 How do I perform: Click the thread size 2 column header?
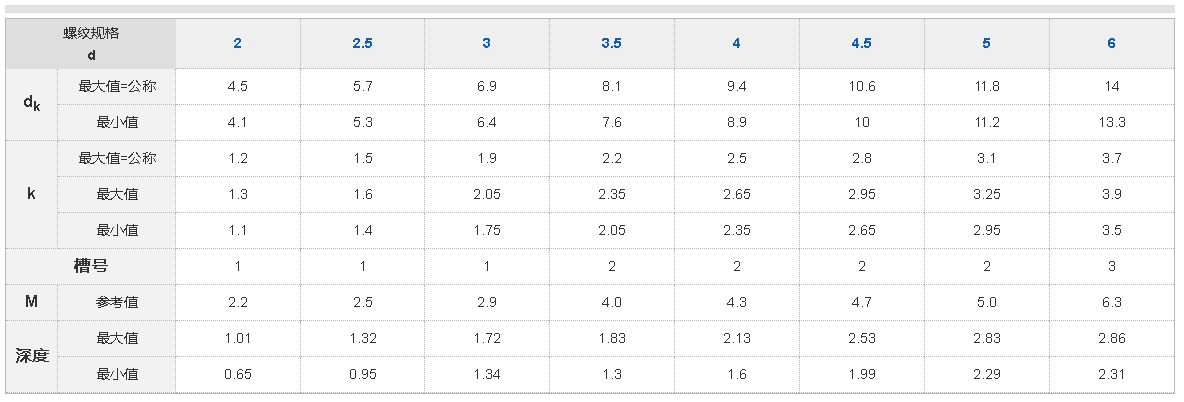(x=237, y=43)
